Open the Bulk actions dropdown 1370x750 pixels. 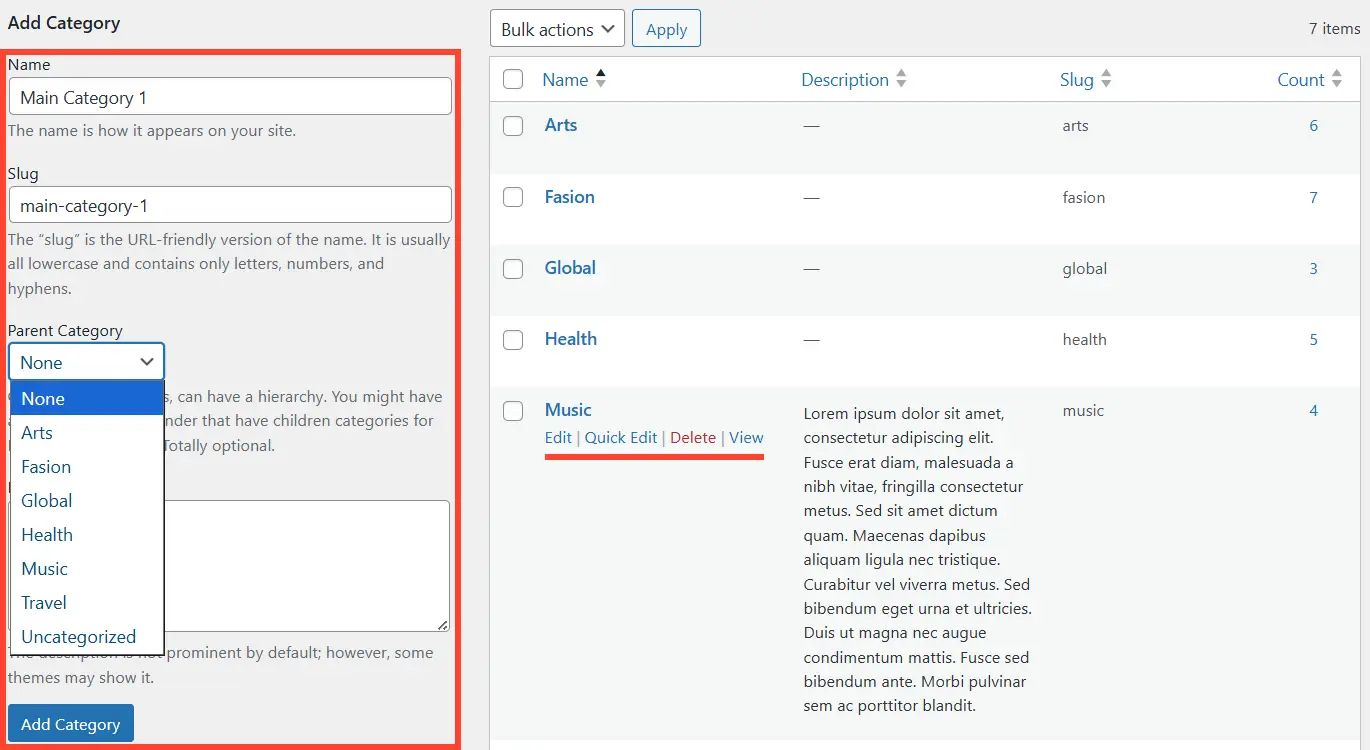(557, 29)
